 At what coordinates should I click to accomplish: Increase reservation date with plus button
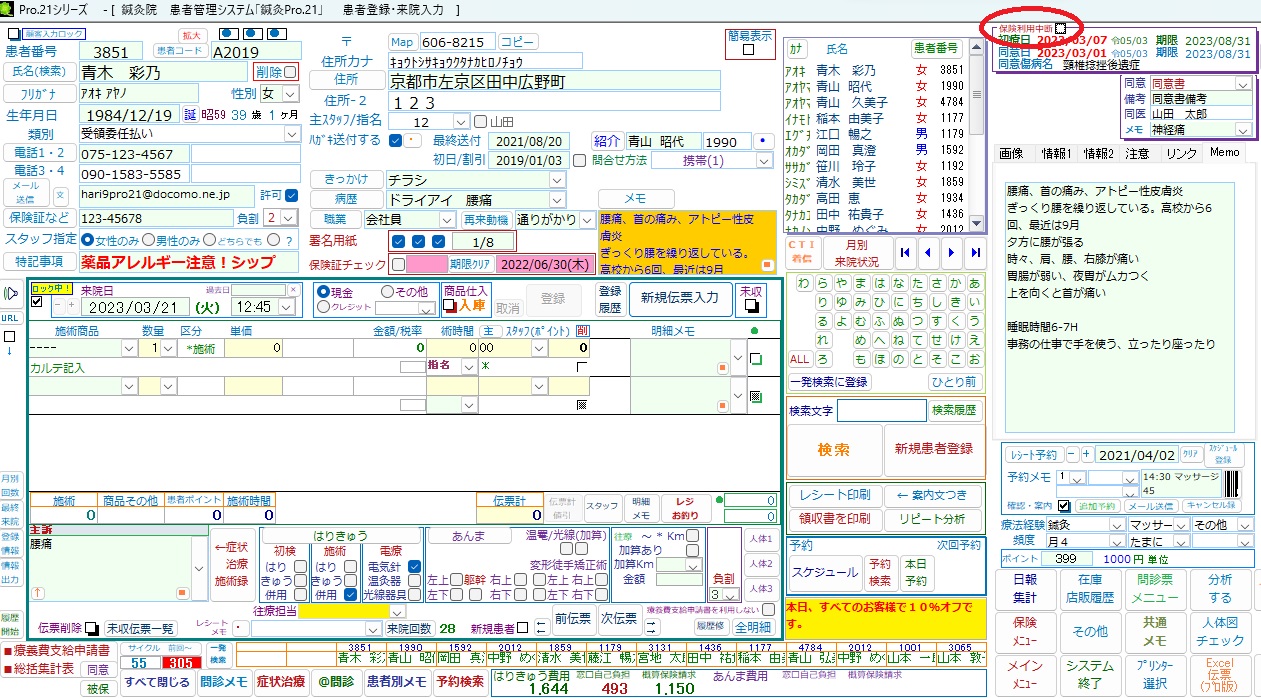tap(1087, 455)
